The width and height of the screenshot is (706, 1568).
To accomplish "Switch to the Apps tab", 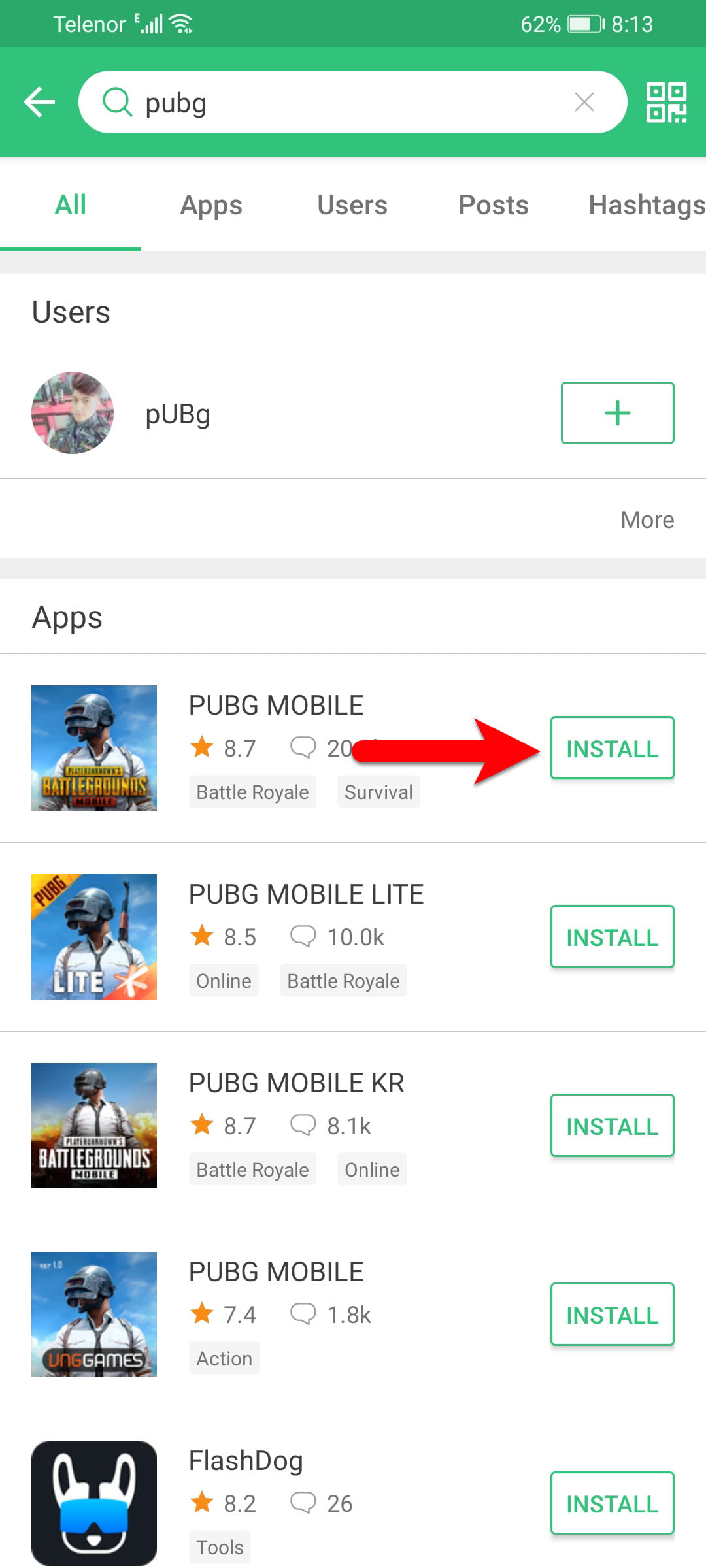I will coord(211,205).
